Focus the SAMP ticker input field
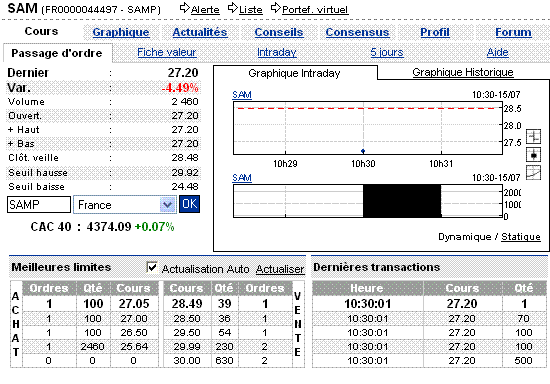Screen dimensions: 550x384 click(39, 204)
